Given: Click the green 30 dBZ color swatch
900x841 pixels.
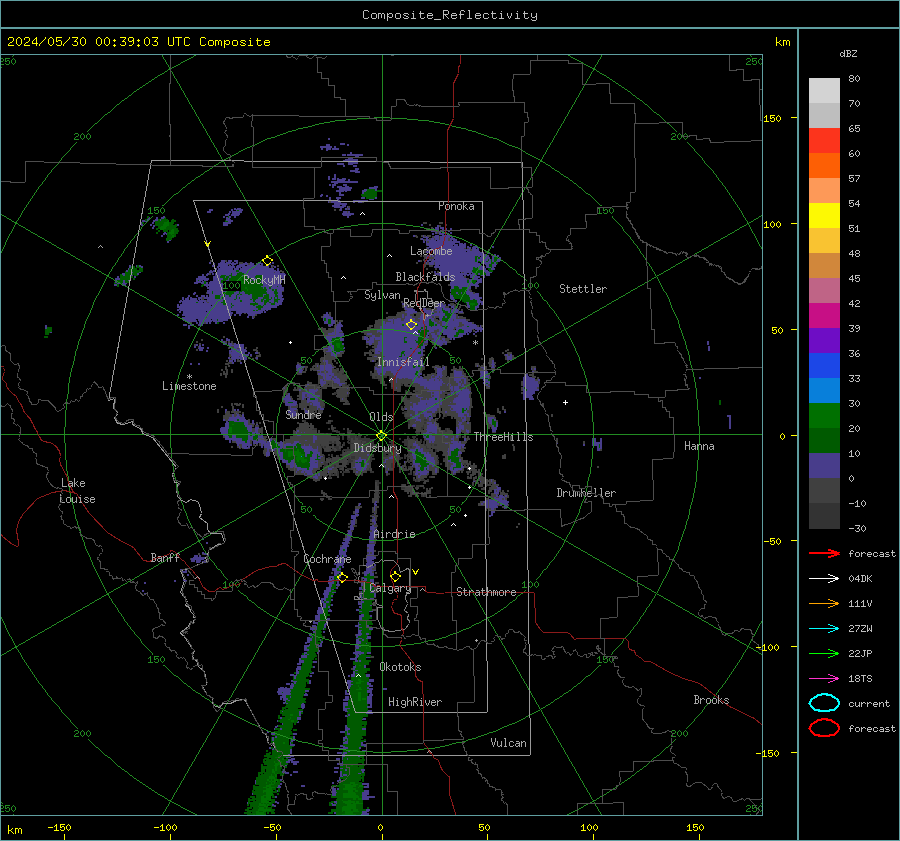Looking at the screenshot, I should pos(824,416).
